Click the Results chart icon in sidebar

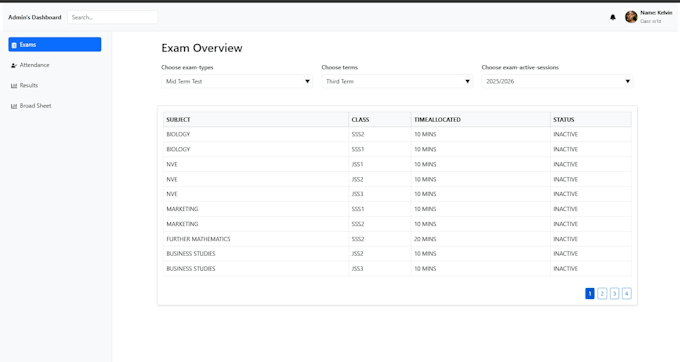coord(14,85)
